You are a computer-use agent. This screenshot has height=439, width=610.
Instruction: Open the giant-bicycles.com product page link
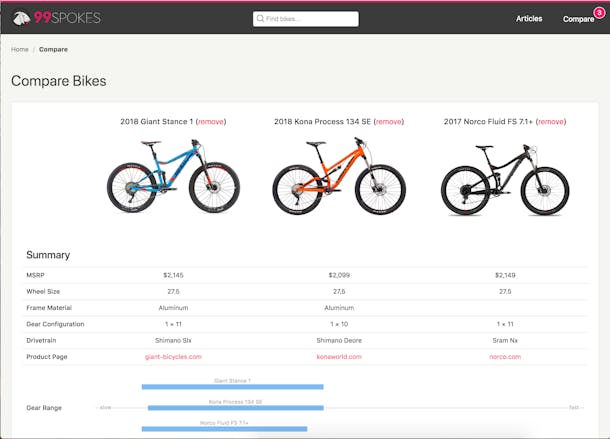click(x=173, y=356)
